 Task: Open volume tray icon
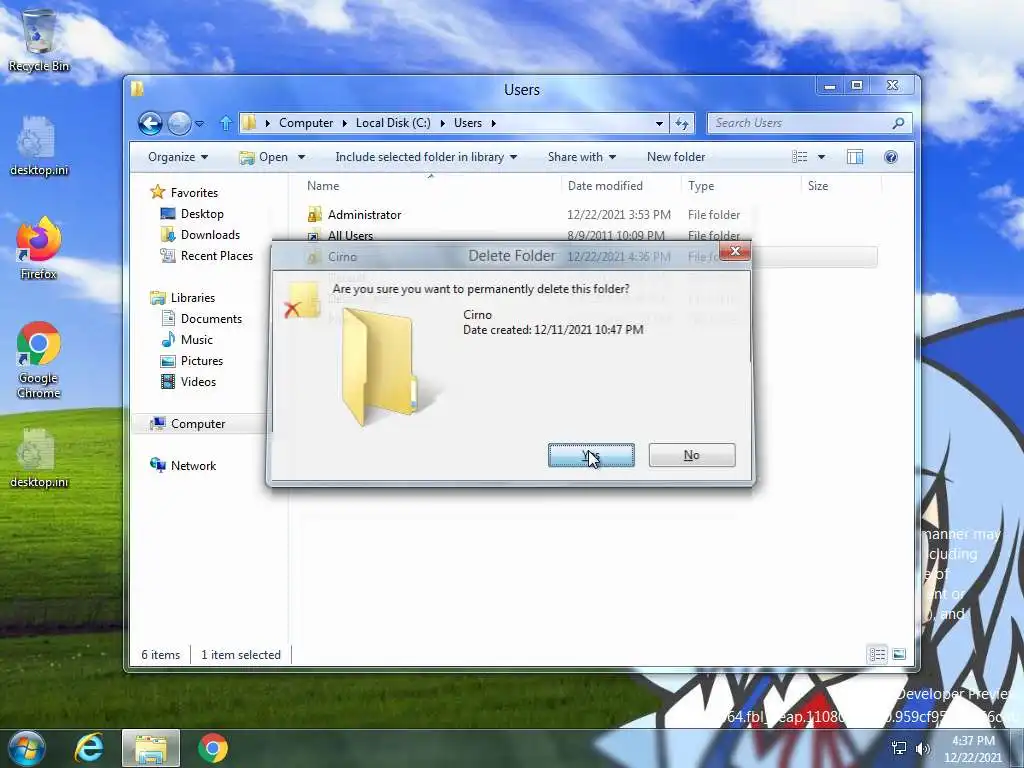click(923, 748)
